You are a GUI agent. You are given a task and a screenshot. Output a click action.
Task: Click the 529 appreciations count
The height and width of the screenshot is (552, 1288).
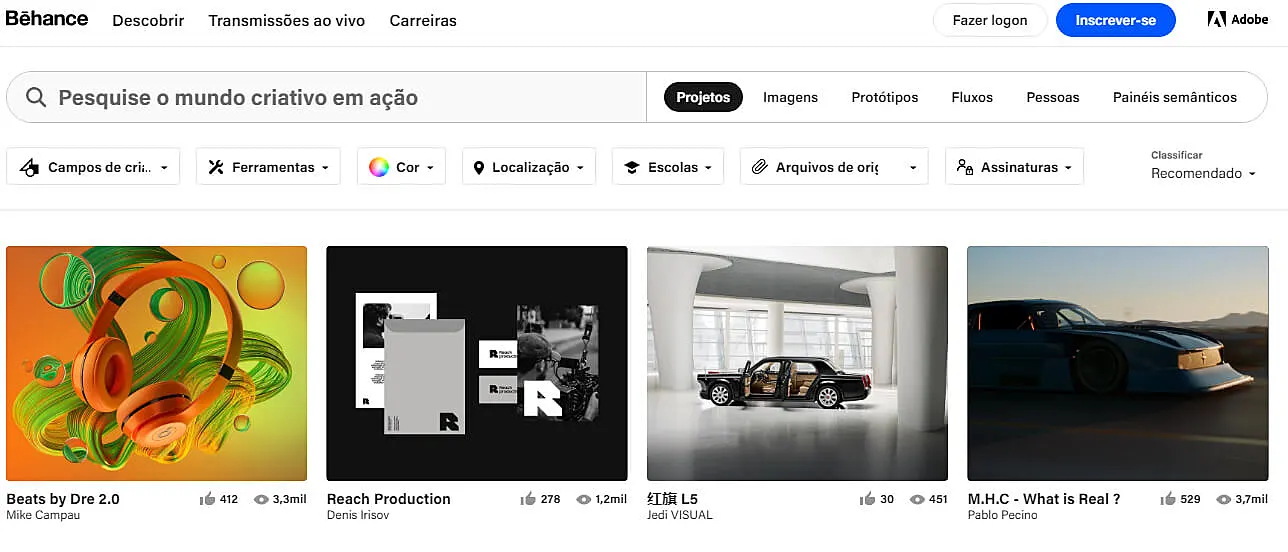[x=1190, y=499]
